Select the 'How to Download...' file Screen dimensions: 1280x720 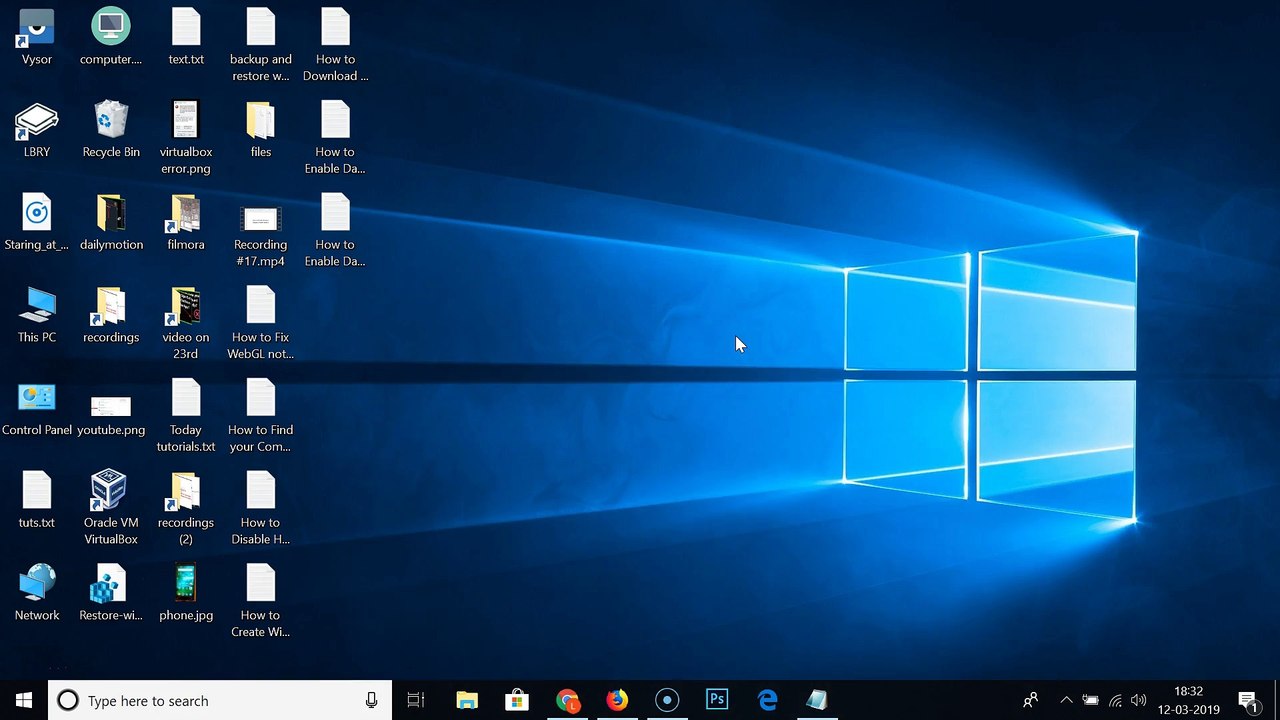tap(335, 44)
